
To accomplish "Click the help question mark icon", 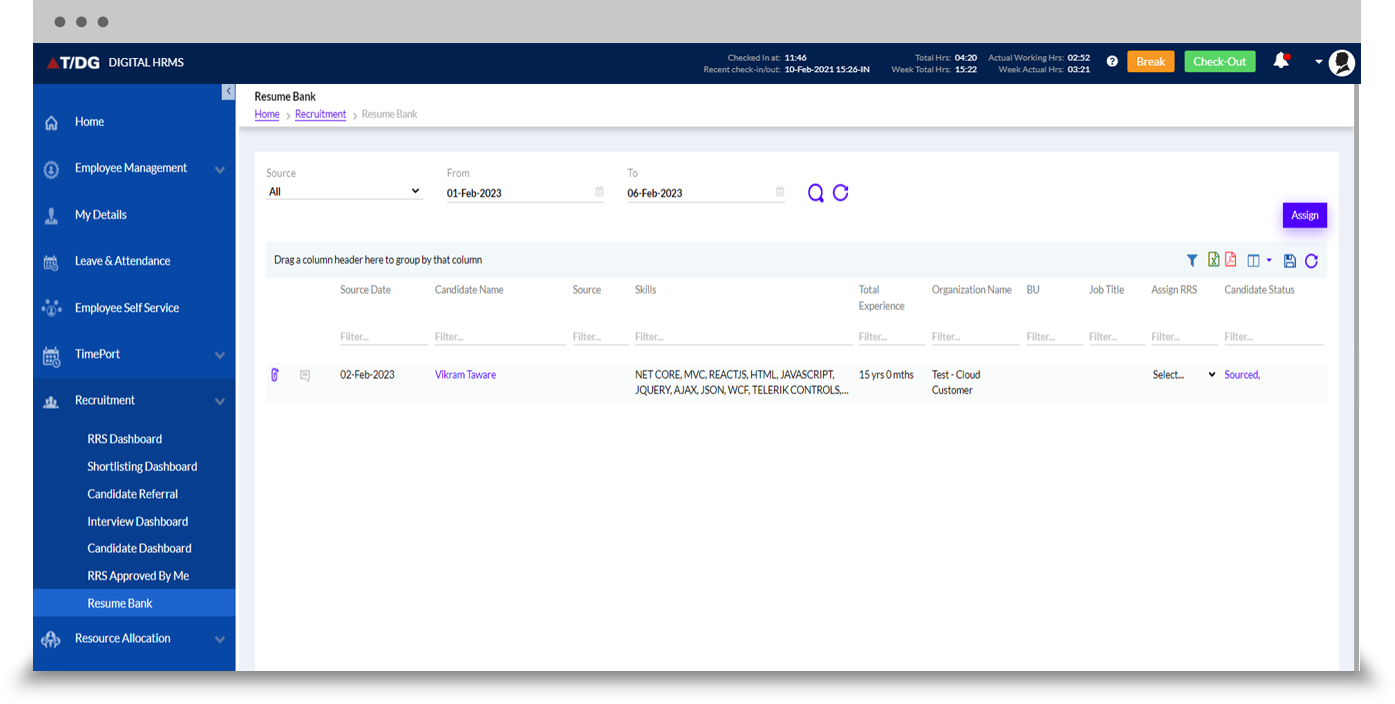I will pos(1112,62).
